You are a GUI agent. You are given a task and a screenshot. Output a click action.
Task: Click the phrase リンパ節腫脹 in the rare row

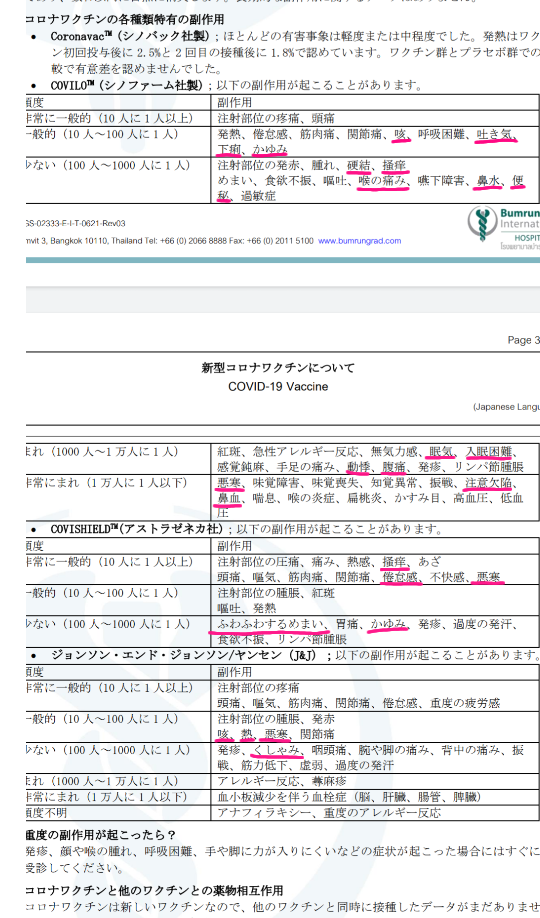pyautogui.click(x=488, y=467)
